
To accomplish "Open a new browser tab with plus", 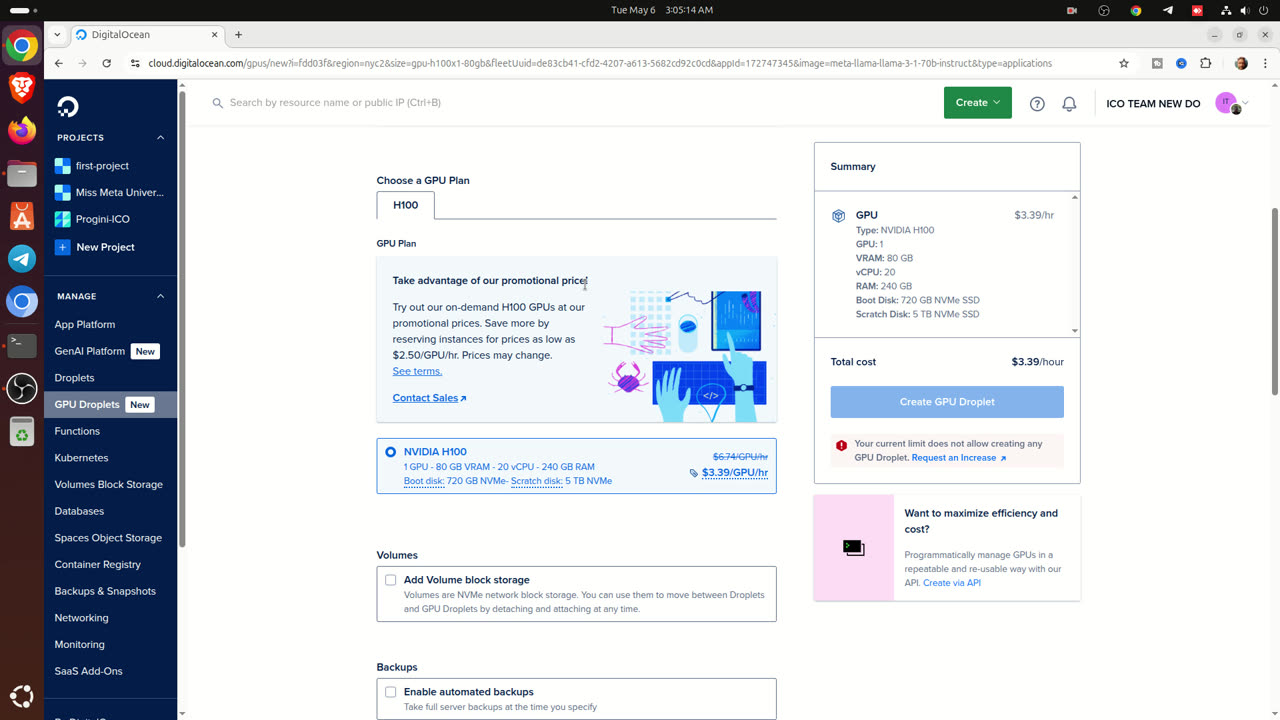I will pyautogui.click(x=238, y=34).
